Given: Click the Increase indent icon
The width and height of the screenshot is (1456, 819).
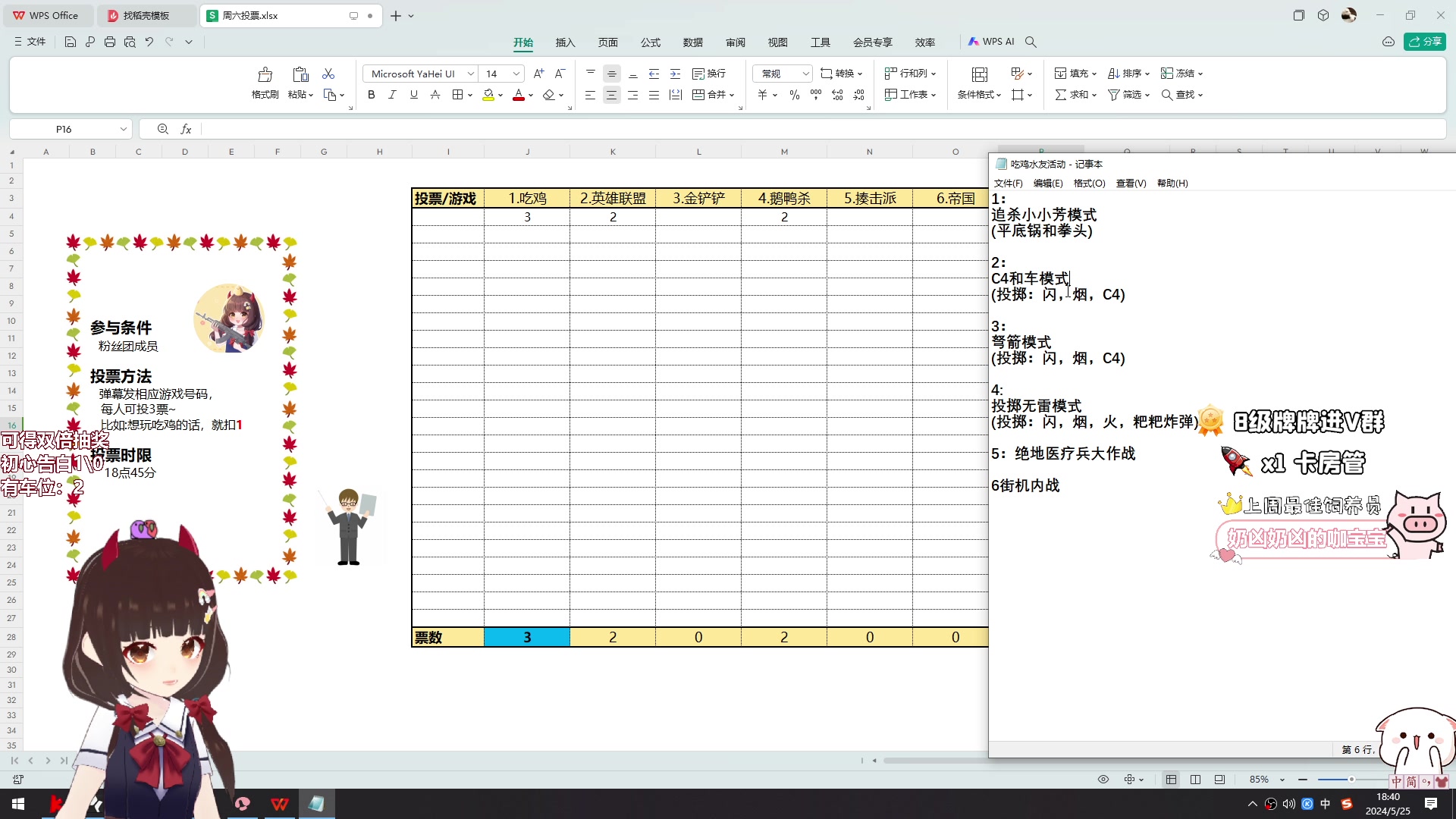Looking at the screenshot, I should point(676,74).
